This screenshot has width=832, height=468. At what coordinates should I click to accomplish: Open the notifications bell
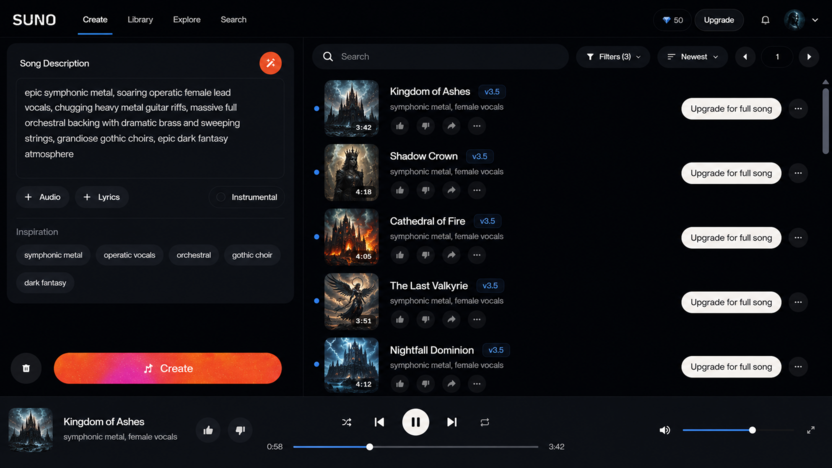coord(765,20)
